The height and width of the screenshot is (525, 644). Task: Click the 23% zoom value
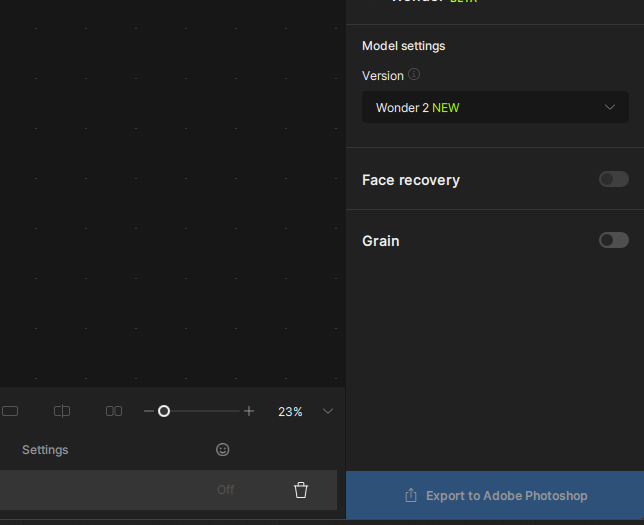click(x=290, y=412)
